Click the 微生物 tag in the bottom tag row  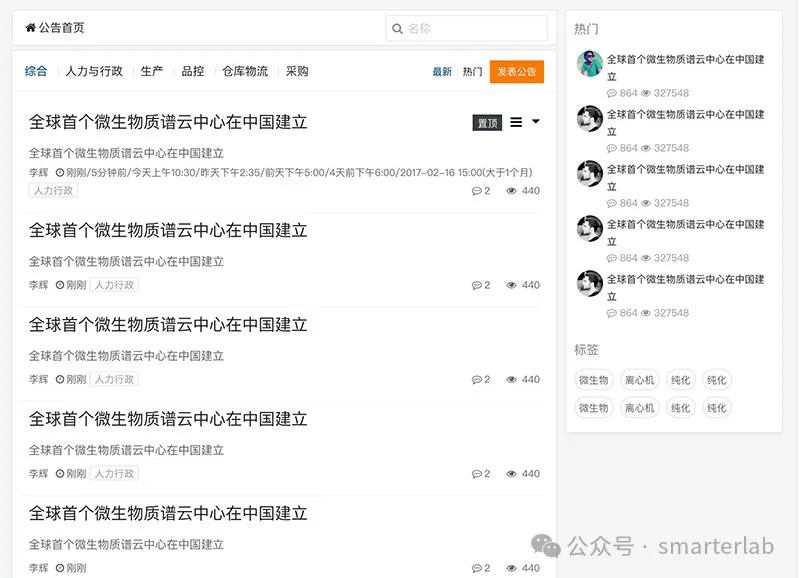[x=593, y=408]
